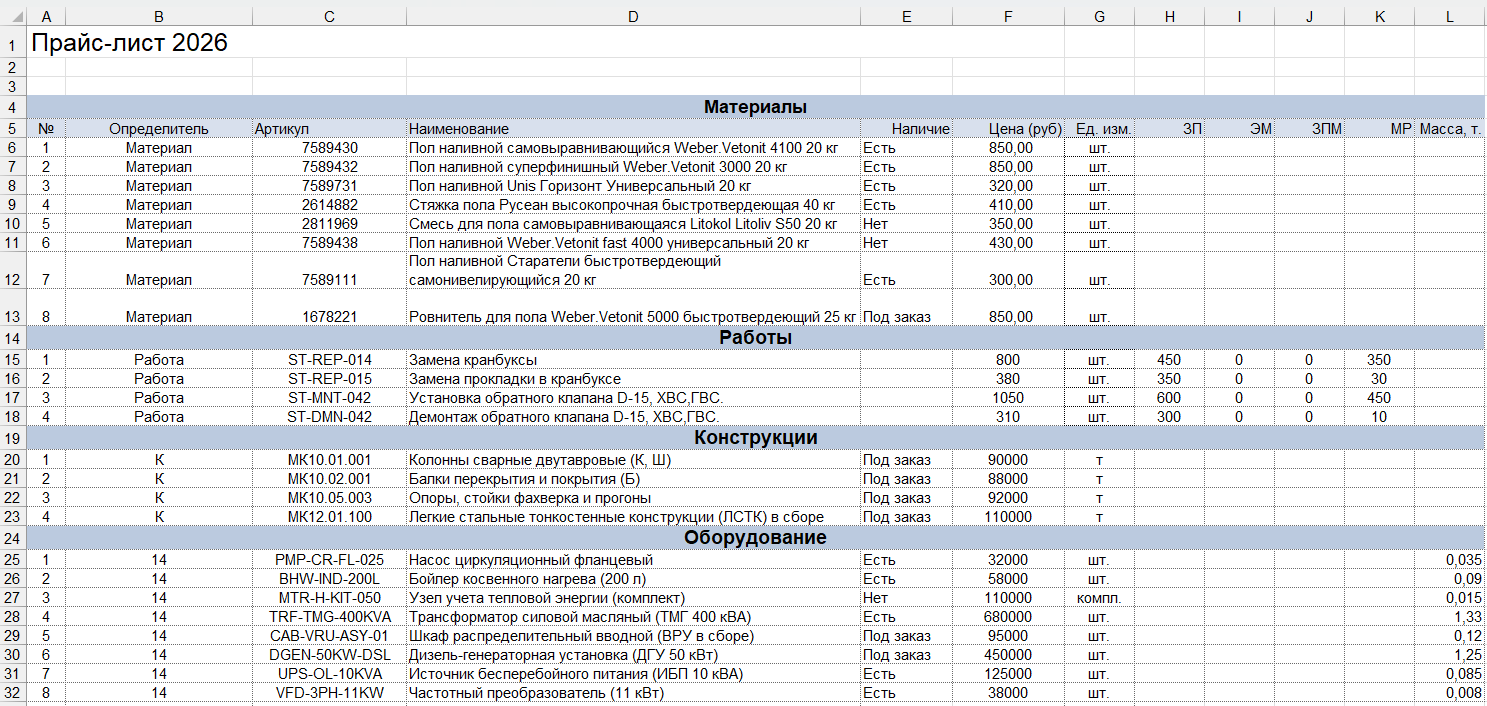Select the ЗП value 450

[1169, 360]
